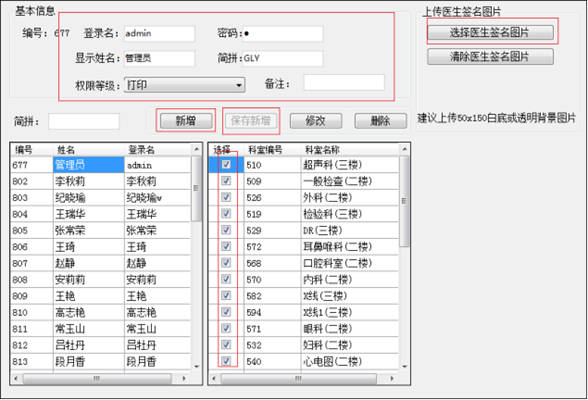This screenshot has height=400, width=588.
Task: Click the 新增 button
Action: point(186,121)
